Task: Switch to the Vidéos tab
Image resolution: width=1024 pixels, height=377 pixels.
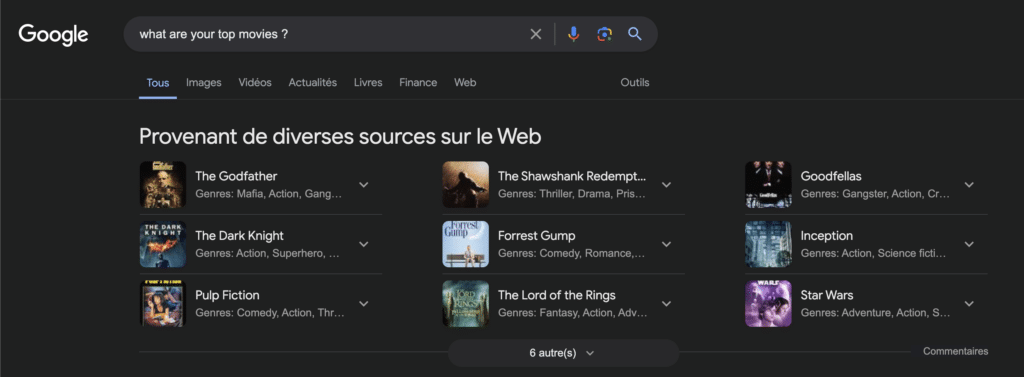Action: [255, 82]
